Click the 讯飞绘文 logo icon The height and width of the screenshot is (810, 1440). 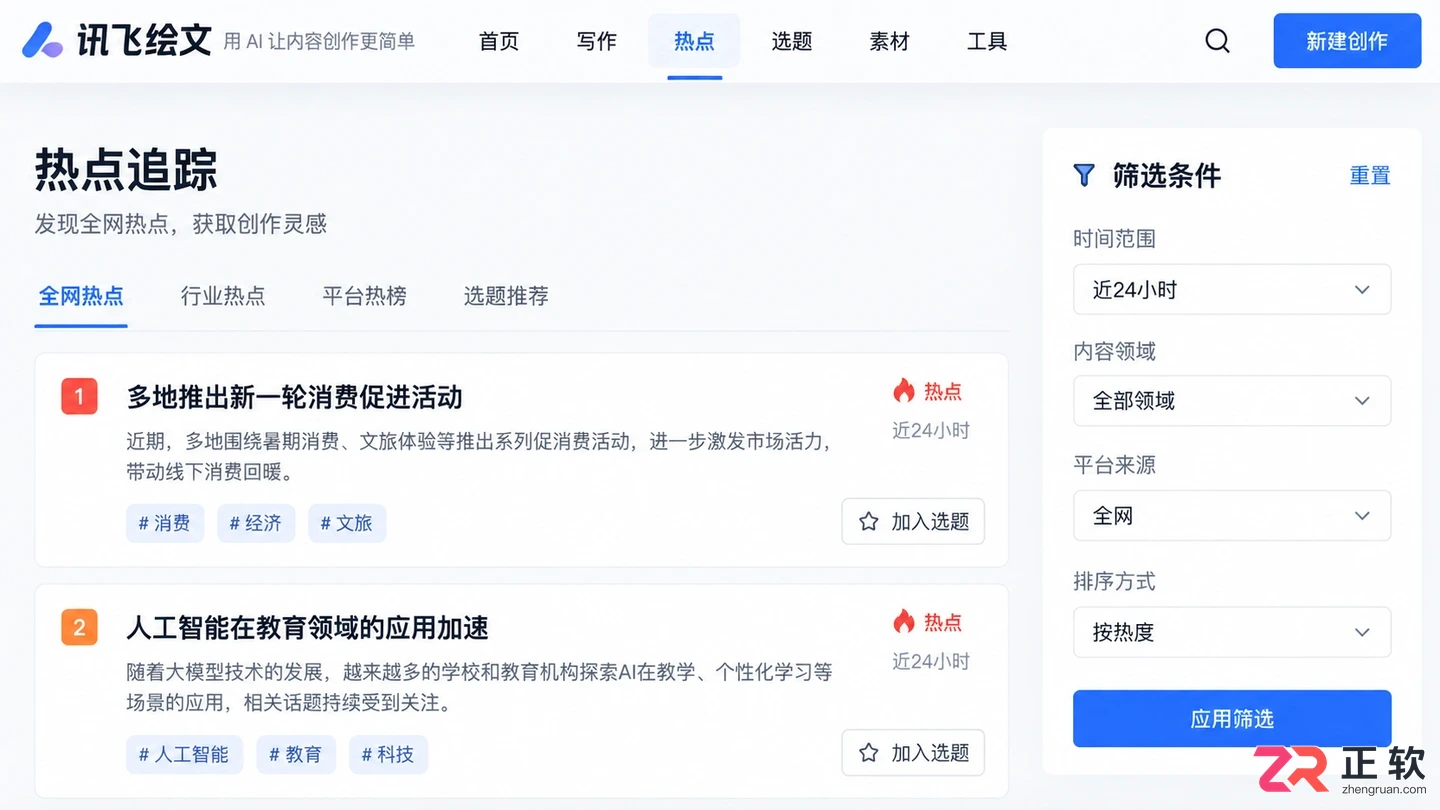point(43,40)
